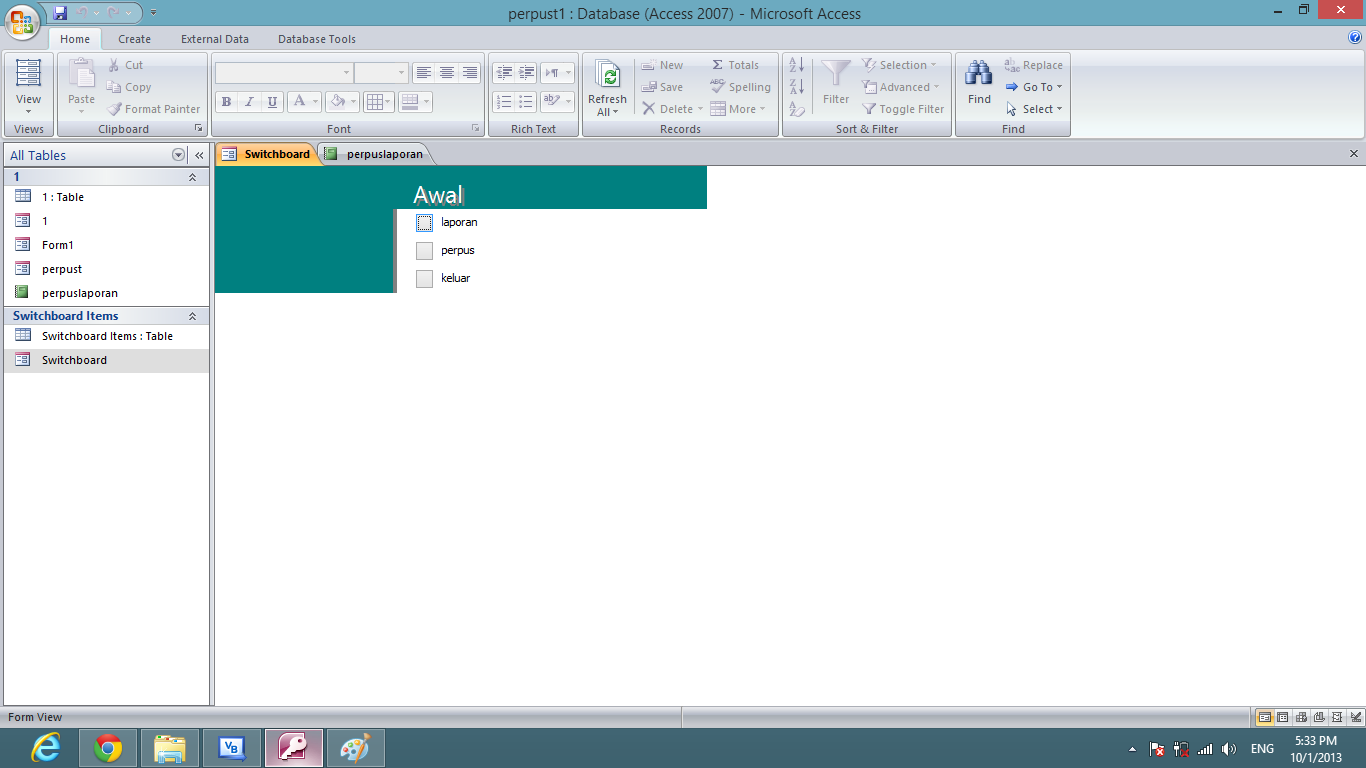Click the laporan switchboard button
The width and height of the screenshot is (1366, 768).
pyautogui.click(x=425, y=222)
